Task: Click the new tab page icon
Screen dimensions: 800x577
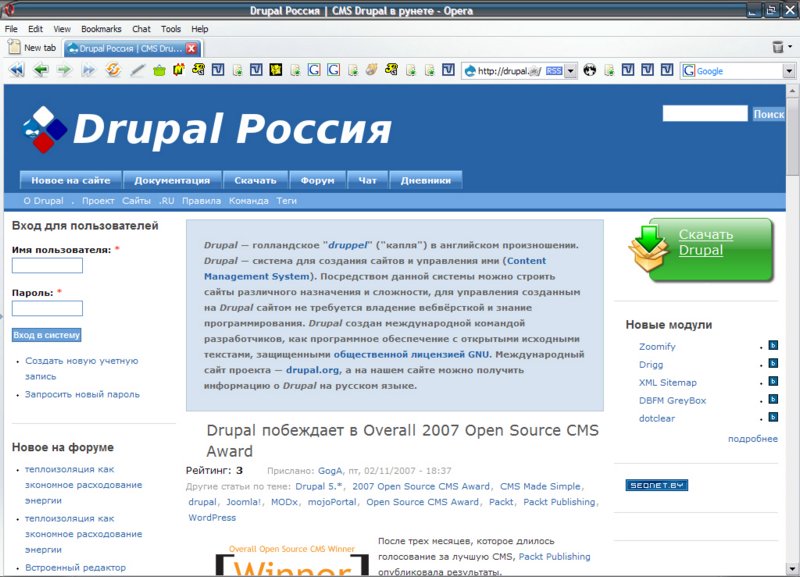Action: pyautogui.click(x=14, y=47)
